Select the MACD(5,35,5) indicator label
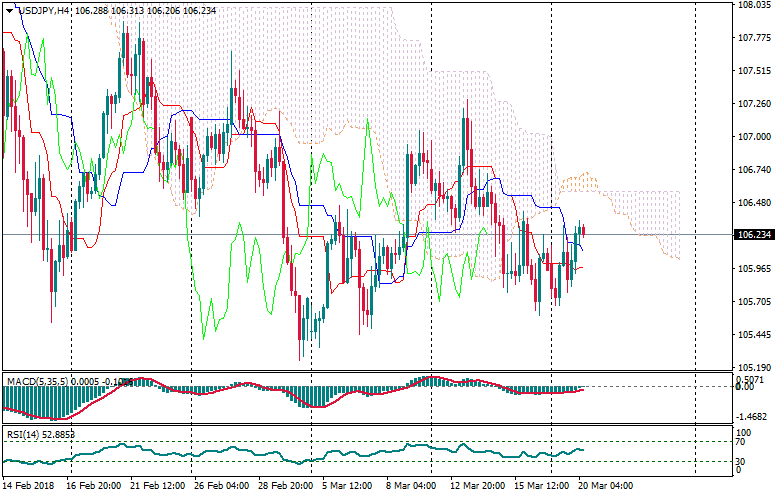This screenshot has width=775, height=497. pos(35,381)
